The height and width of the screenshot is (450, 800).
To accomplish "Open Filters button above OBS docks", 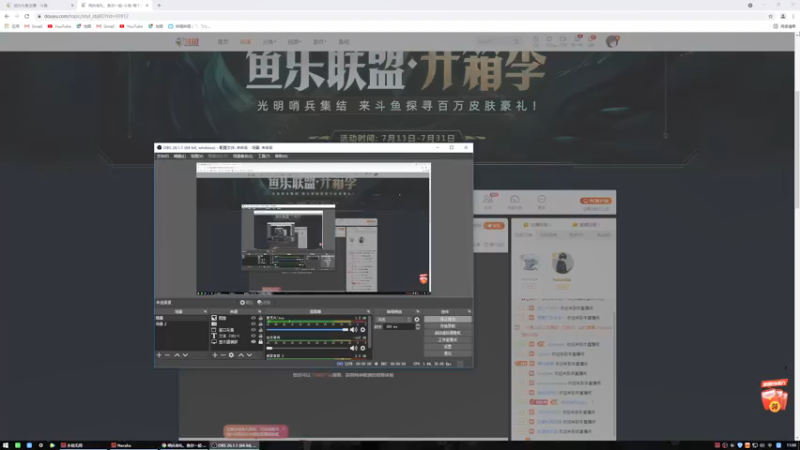I will 264,303.
